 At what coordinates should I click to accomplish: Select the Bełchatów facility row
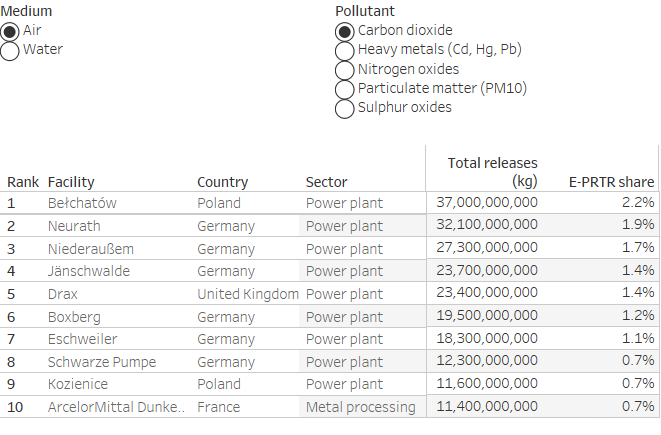click(329, 203)
